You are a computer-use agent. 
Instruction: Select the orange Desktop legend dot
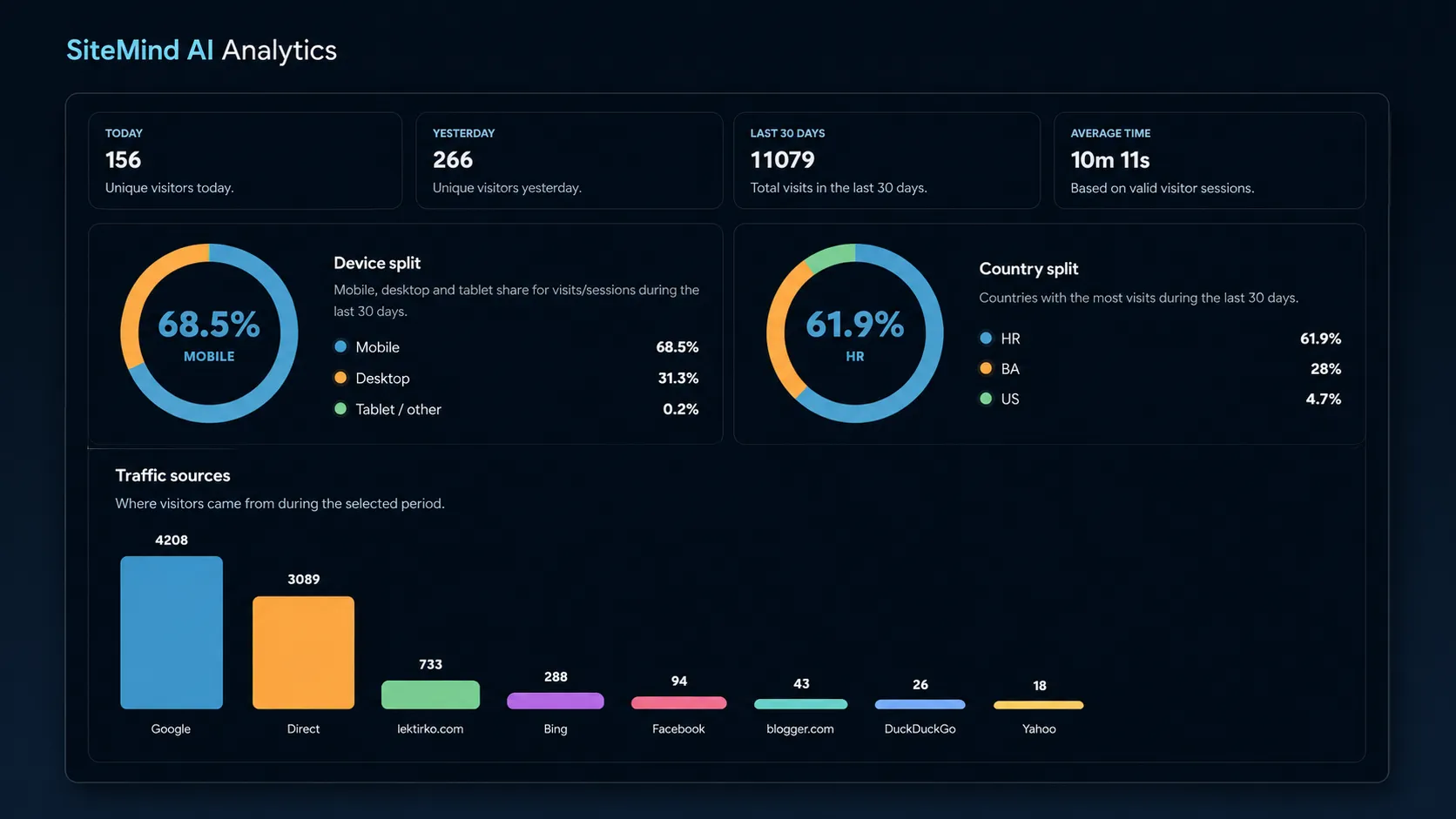tap(340, 378)
